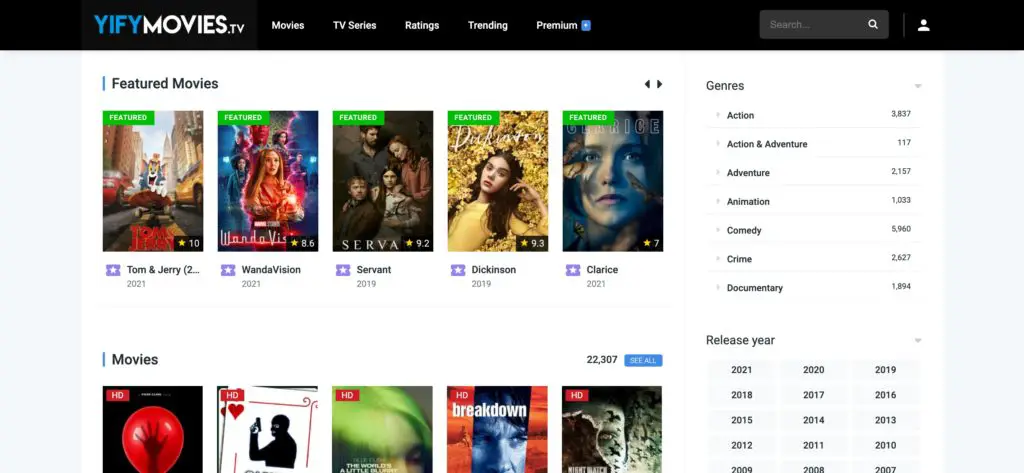Click the SEE ALL movies button

643,361
